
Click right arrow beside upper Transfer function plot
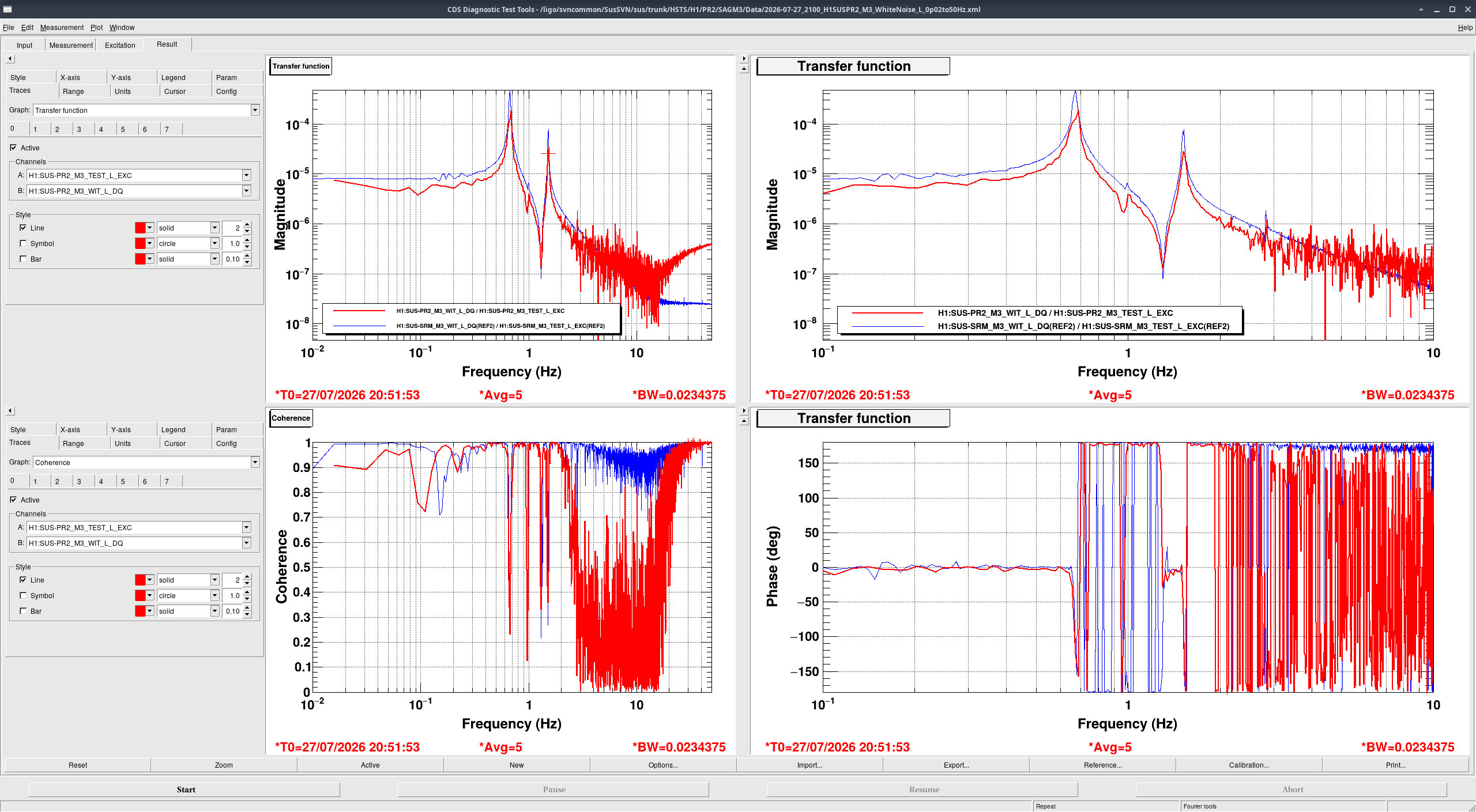[744, 59]
